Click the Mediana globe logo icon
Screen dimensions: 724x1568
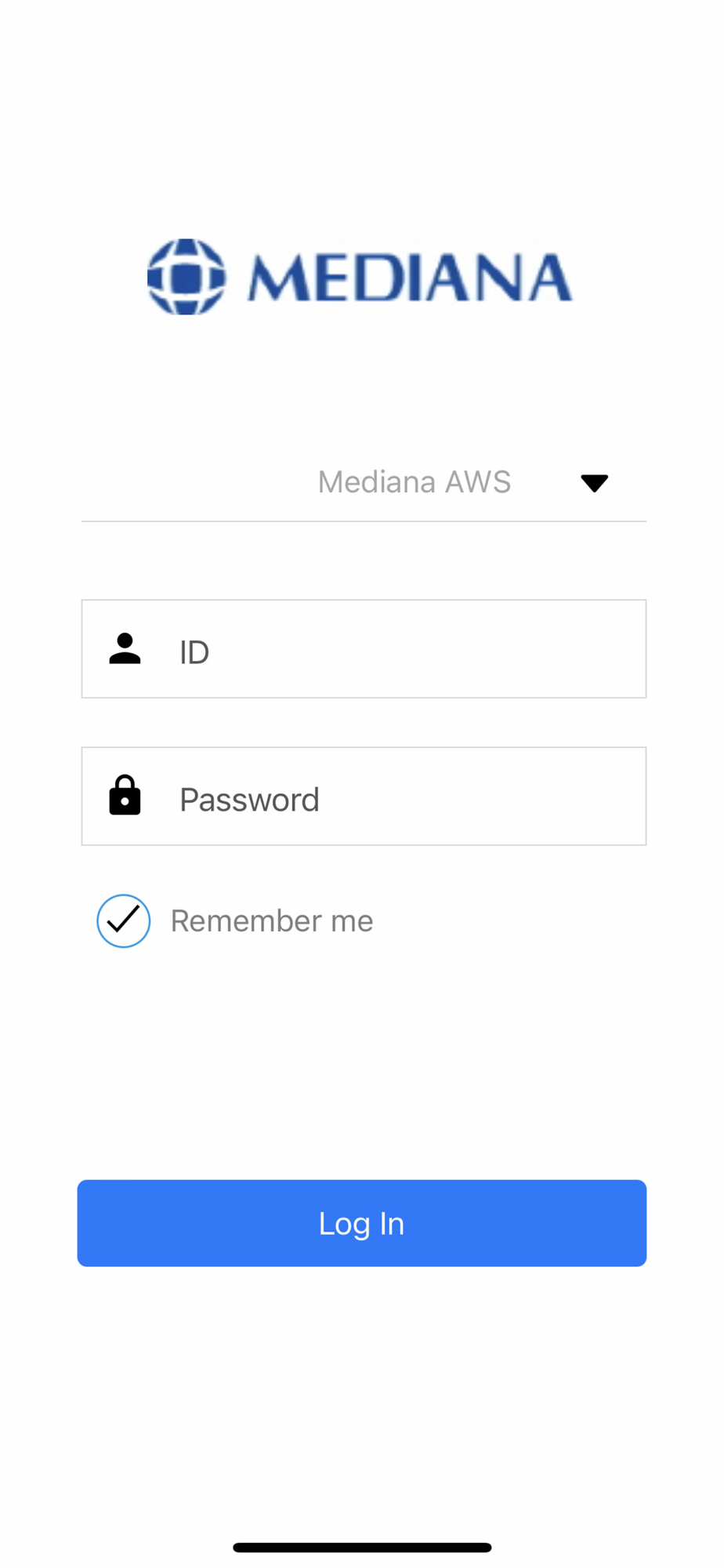click(186, 277)
